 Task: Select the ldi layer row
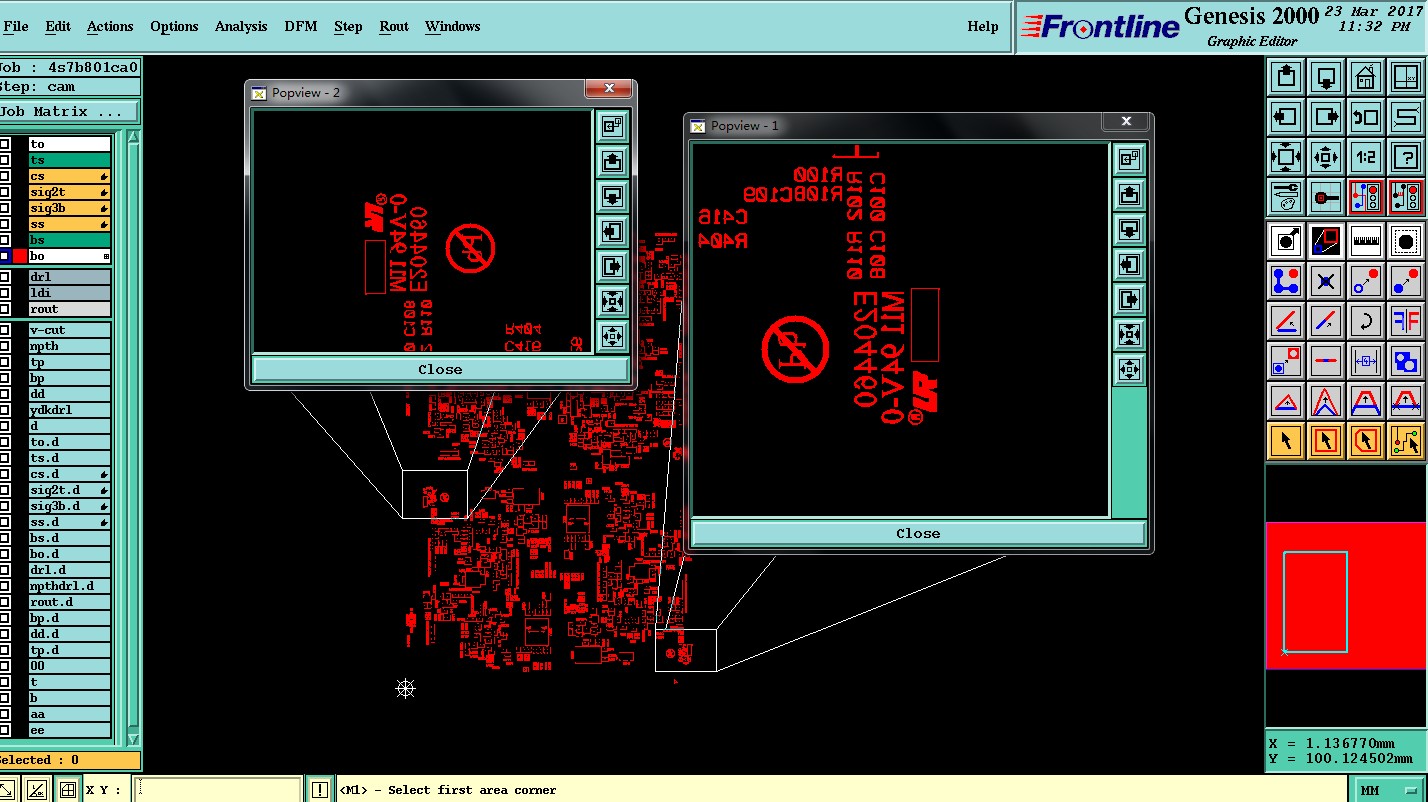[69, 293]
